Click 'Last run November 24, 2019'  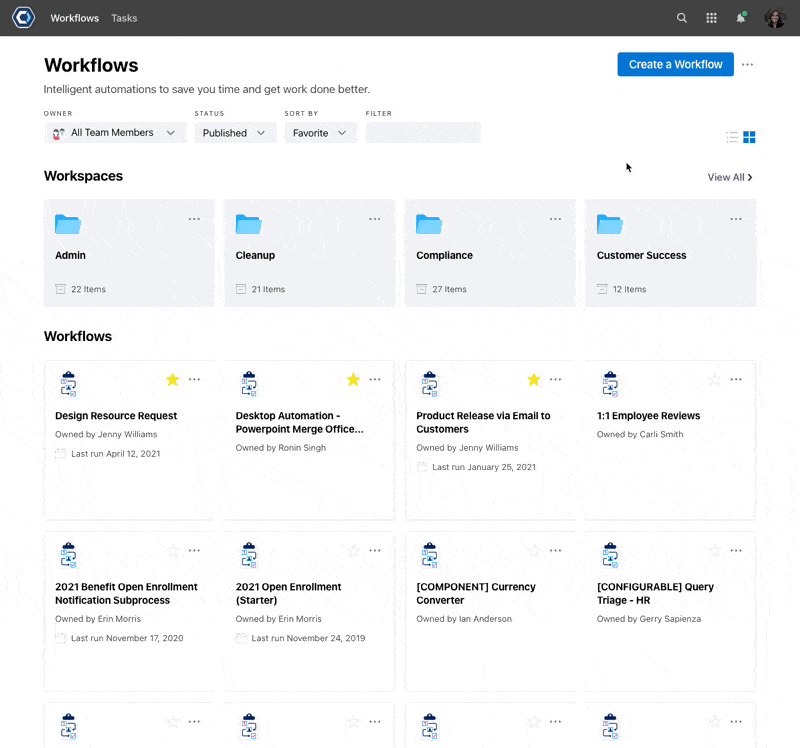click(308, 638)
